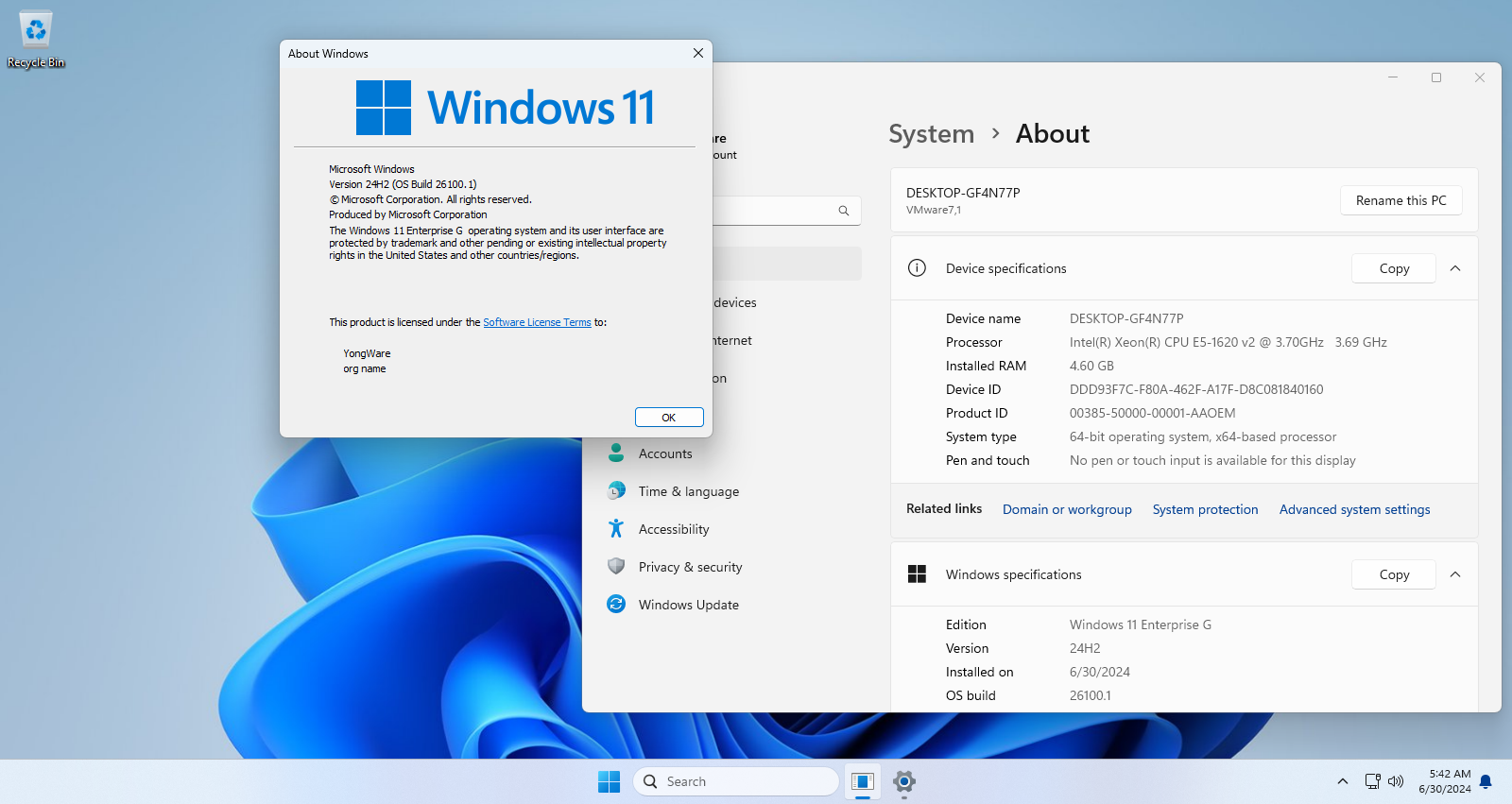Maximize the Settings window
The width and height of the screenshot is (1512, 804).
click(1436, 77)
